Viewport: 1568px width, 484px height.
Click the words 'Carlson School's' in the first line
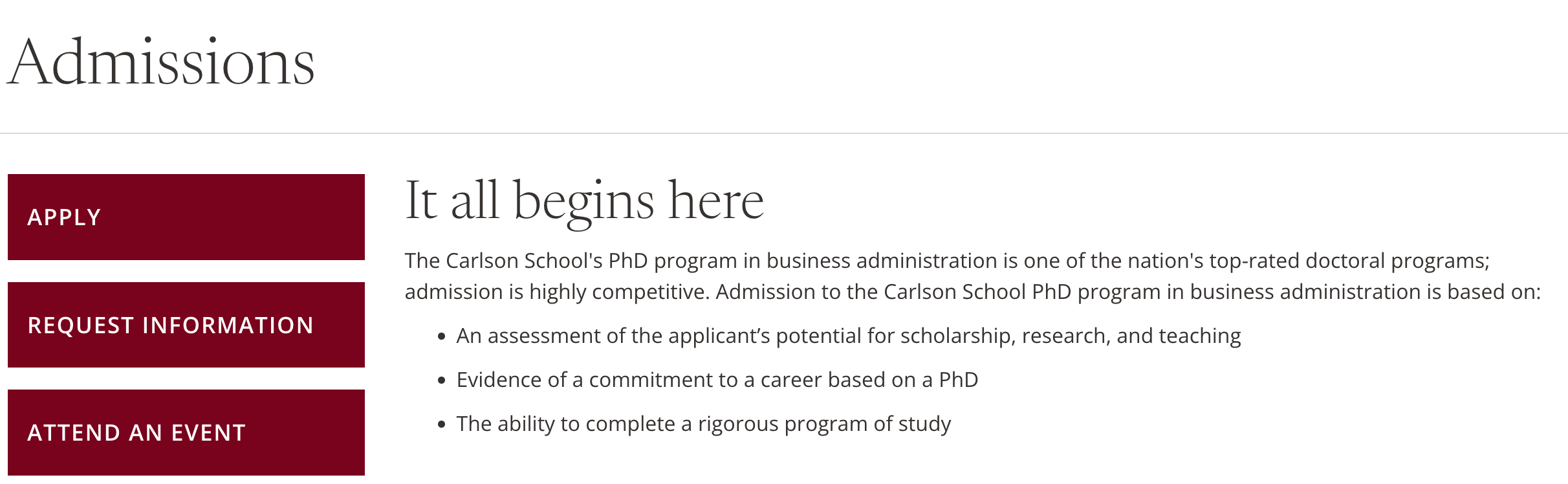tap(524, 261)
